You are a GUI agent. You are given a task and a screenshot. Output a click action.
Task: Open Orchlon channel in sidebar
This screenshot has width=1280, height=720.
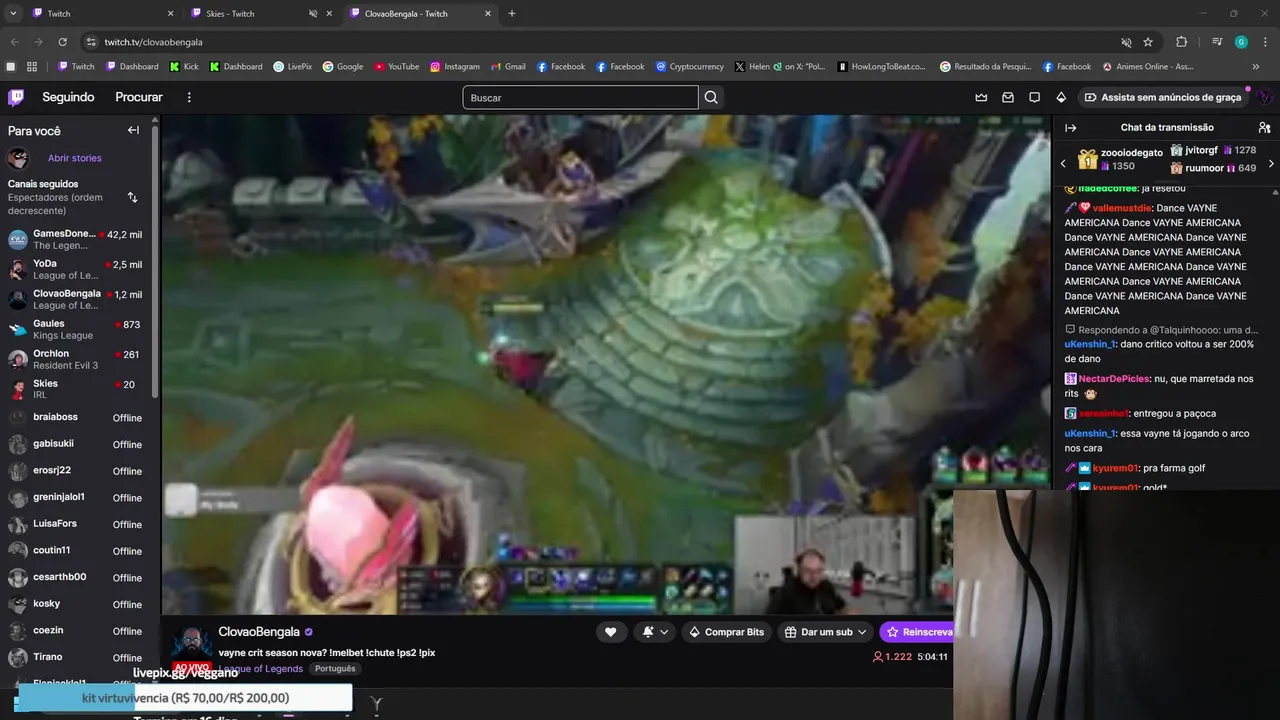tap(75, 359)
